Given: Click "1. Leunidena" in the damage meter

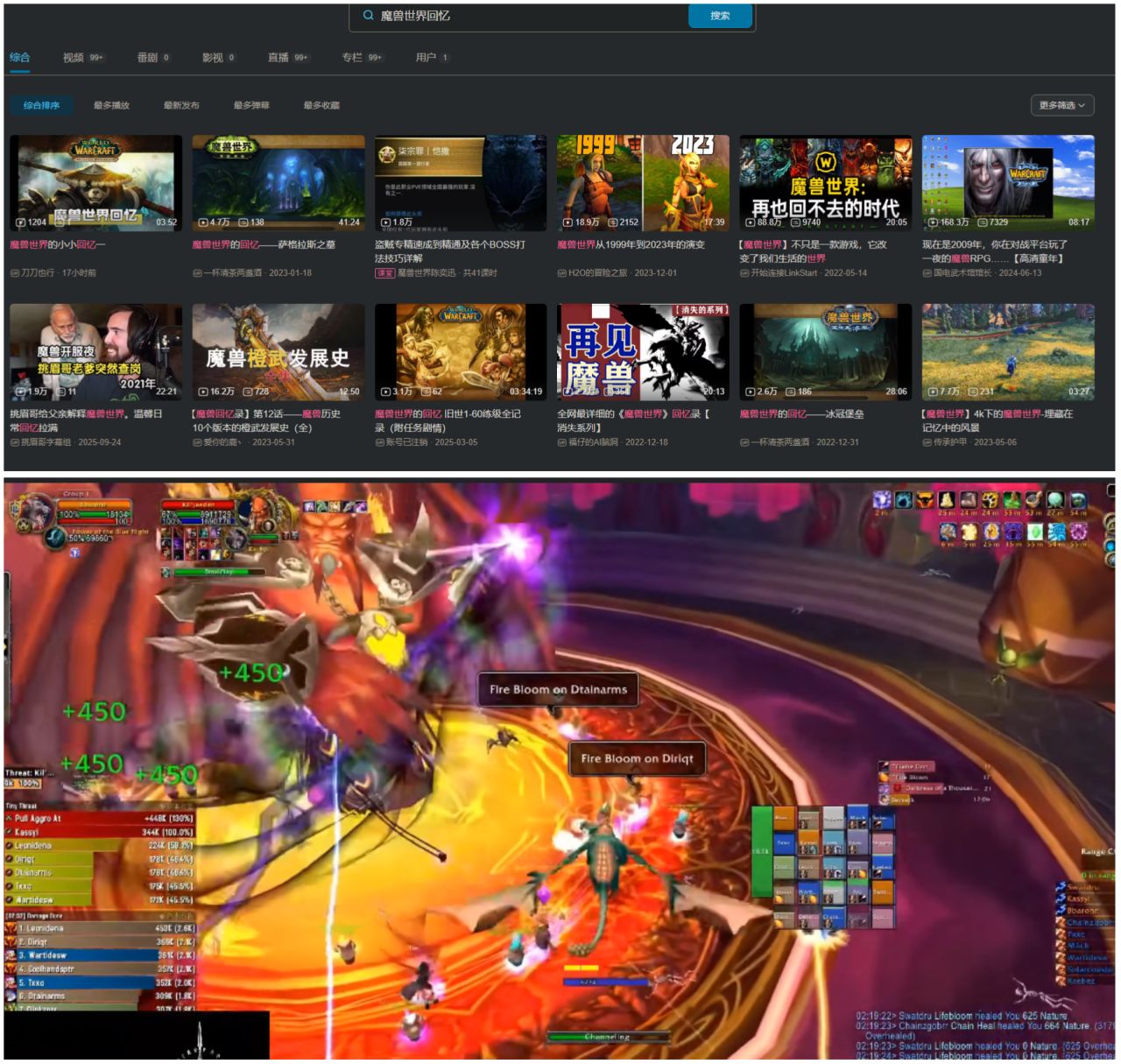Looking at the screenshot, I should click(100, 928).
